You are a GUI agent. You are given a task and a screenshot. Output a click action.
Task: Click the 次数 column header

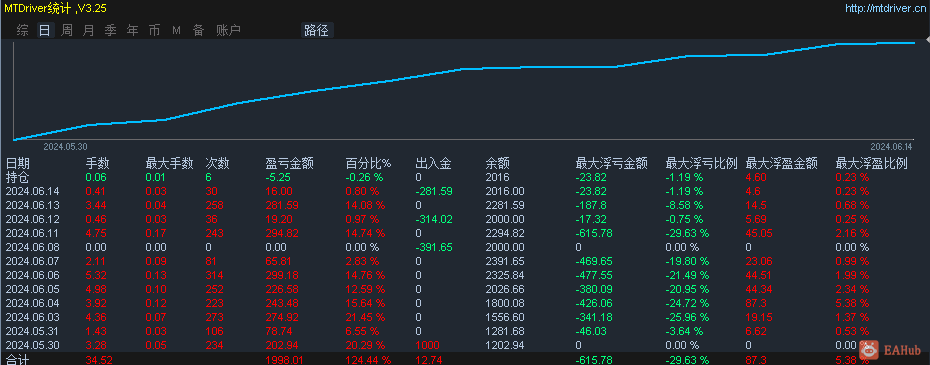pyautogui.click(x=217, y=164)
